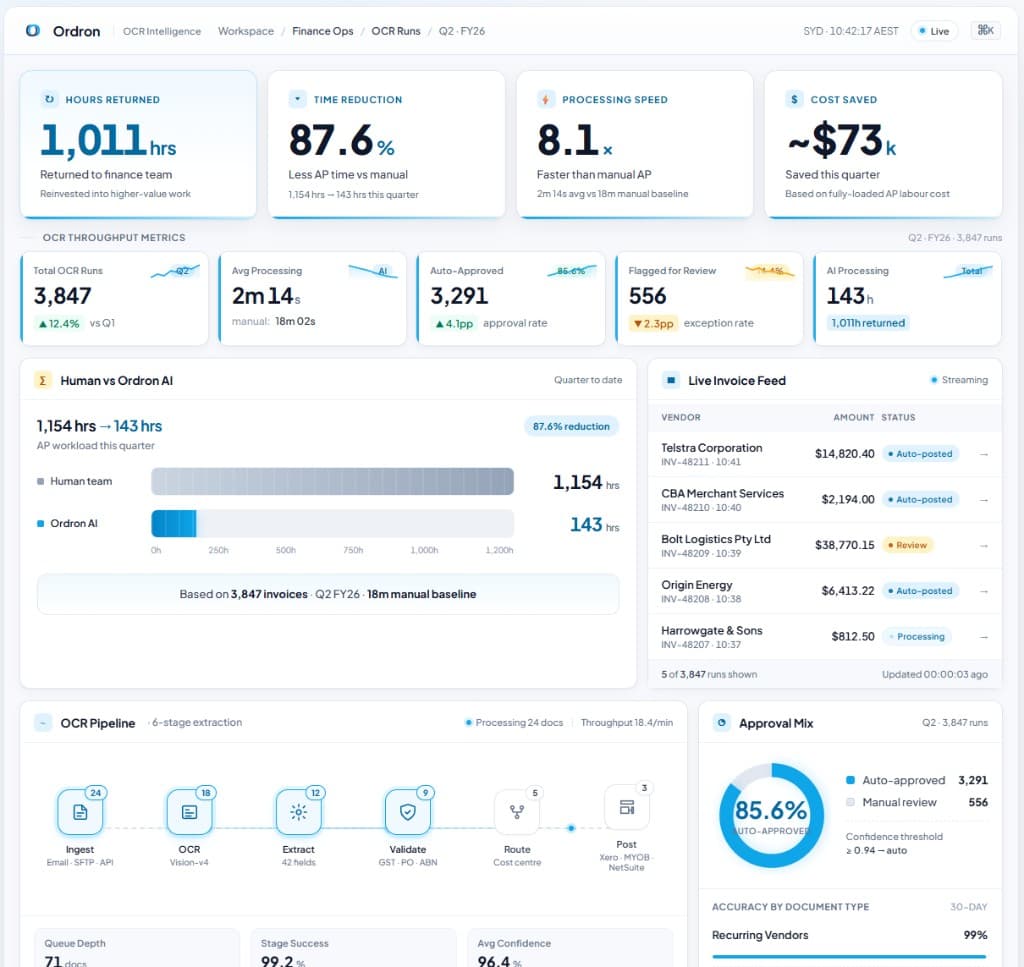Sort by the AMOUNT column header
The width and height of the screenshot is (1024, 967).
coord(853,417)
